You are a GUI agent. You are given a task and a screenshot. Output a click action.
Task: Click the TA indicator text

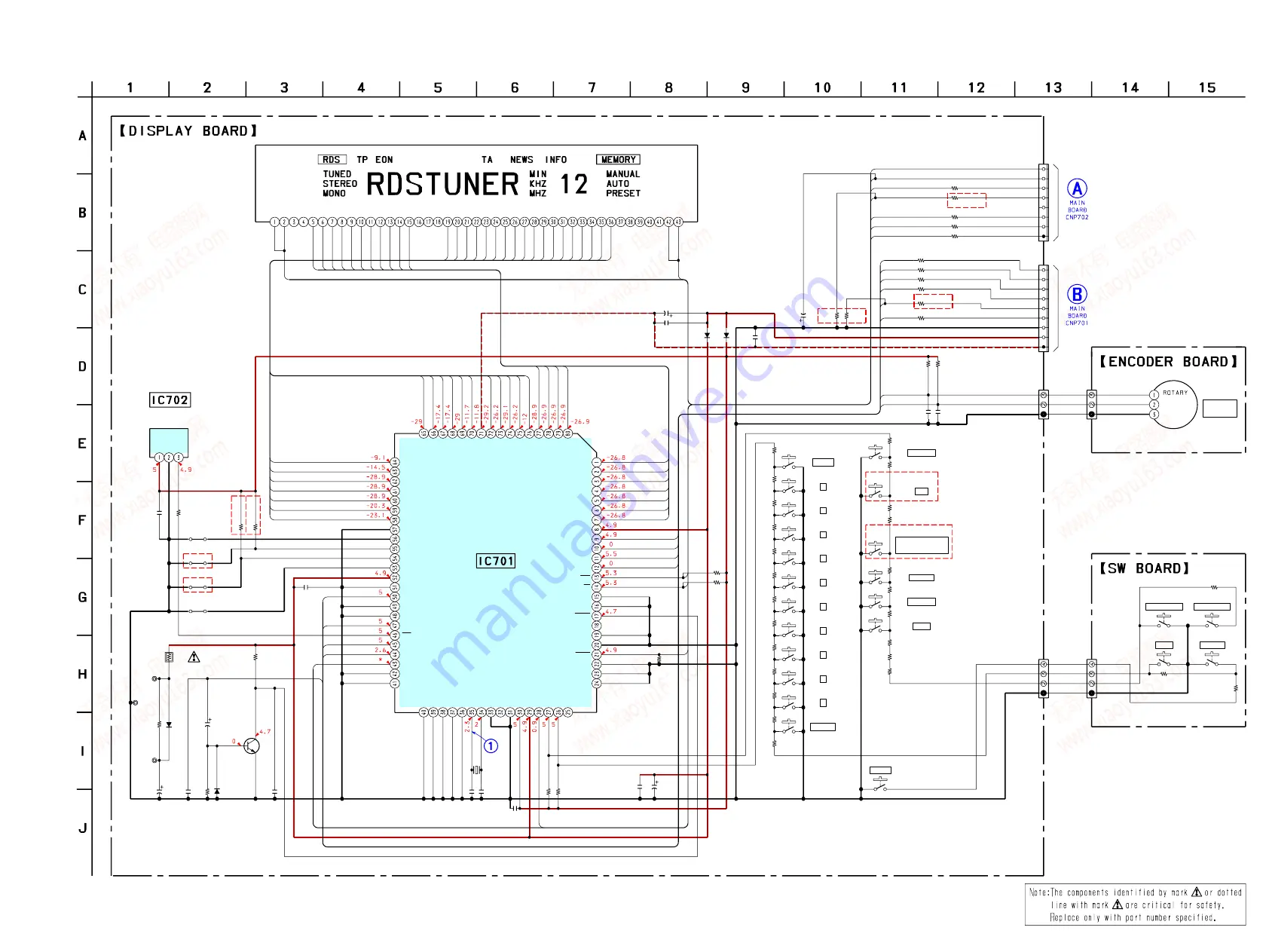(487, 160)
